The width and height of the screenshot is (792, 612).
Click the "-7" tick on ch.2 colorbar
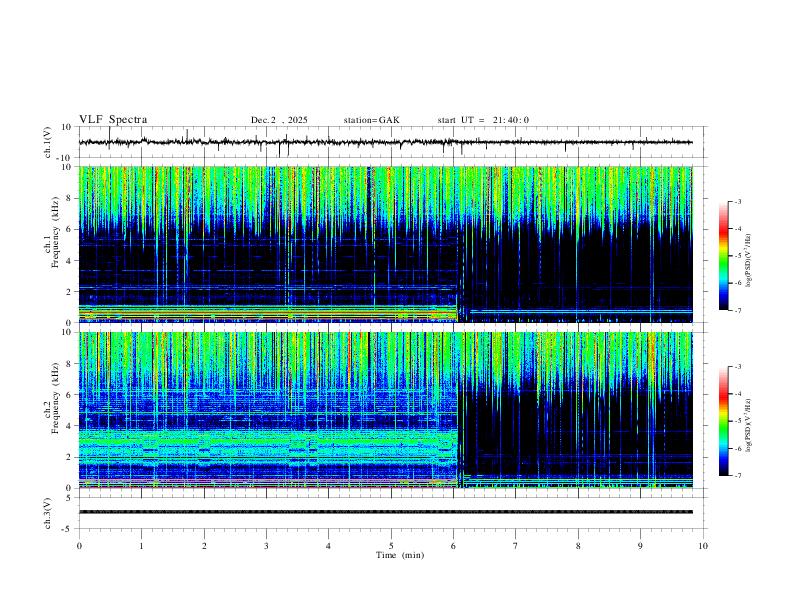click(737, 476)
